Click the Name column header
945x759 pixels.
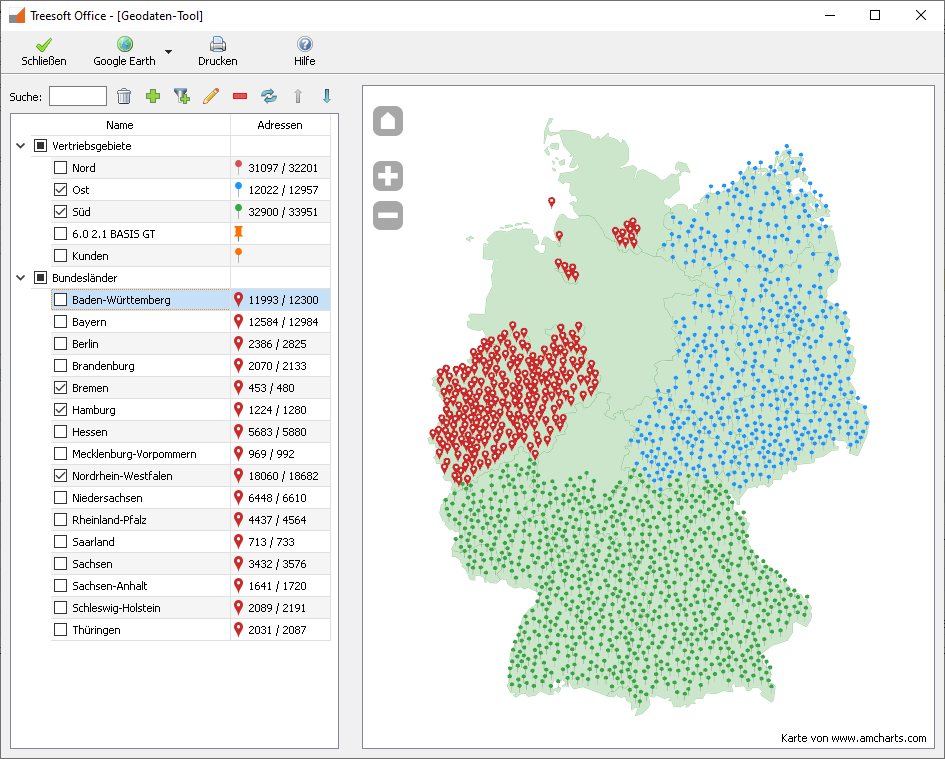coord(120,125)
